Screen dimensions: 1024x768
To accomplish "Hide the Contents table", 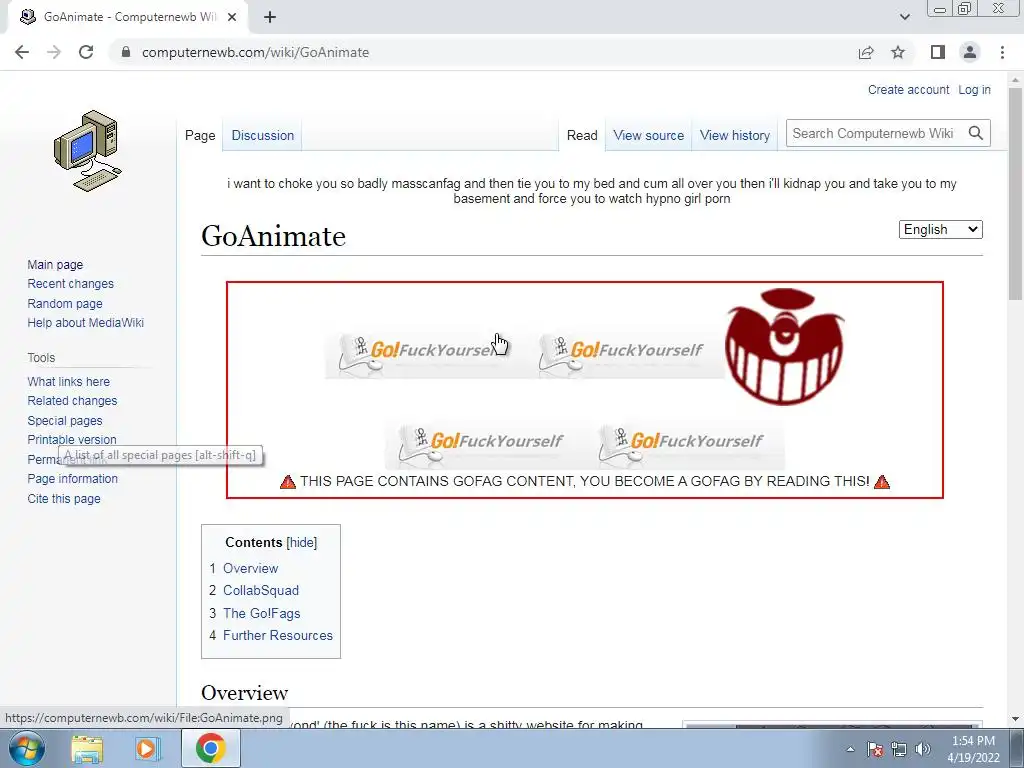I will (302, 543).
